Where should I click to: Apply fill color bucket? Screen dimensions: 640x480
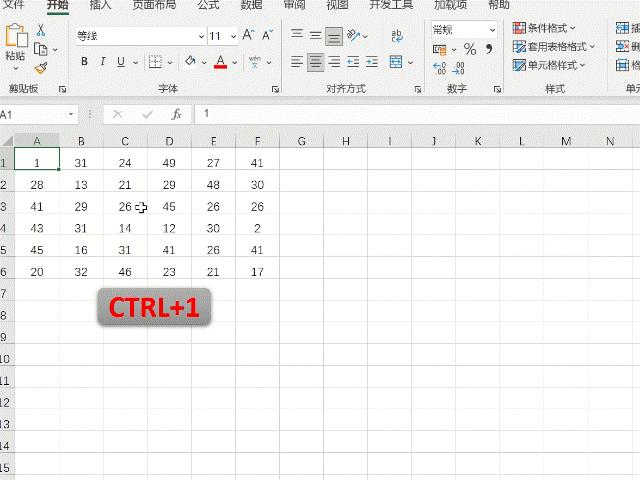(190, 62)
